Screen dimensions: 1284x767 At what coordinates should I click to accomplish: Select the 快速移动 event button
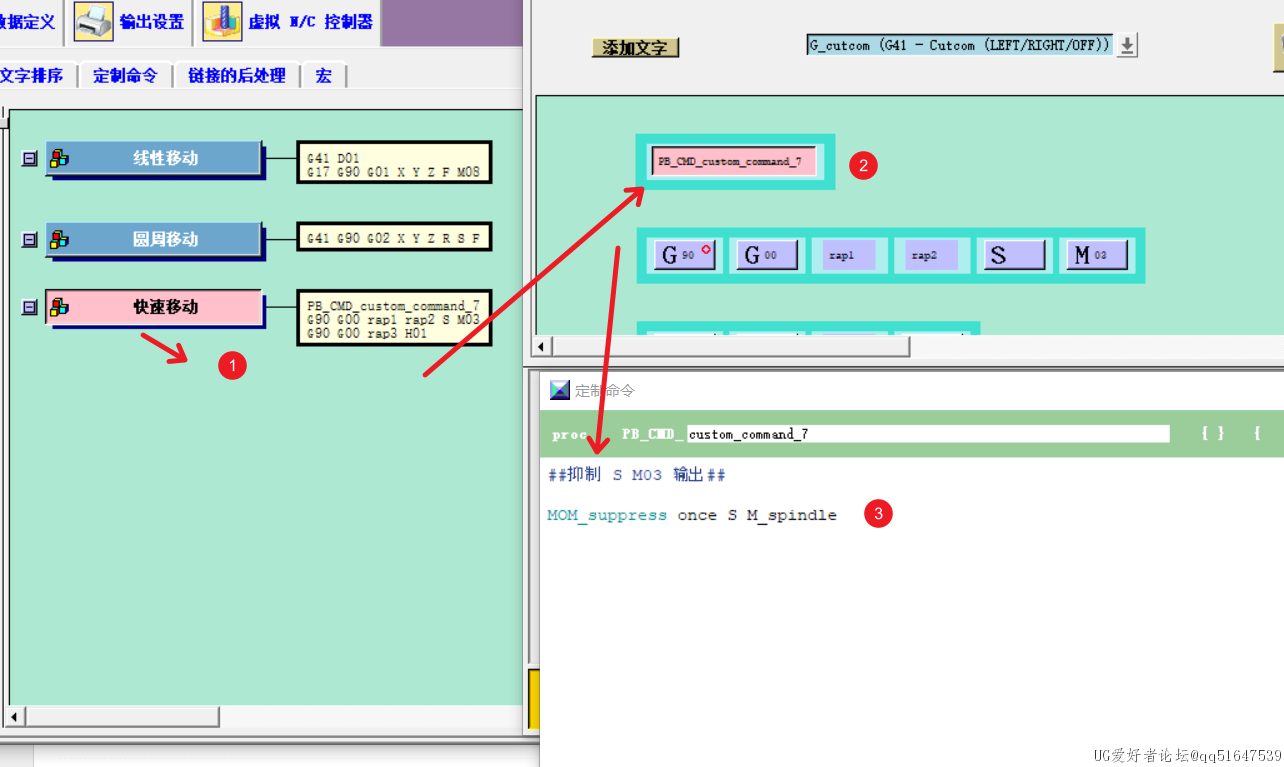tap(154, 308)
